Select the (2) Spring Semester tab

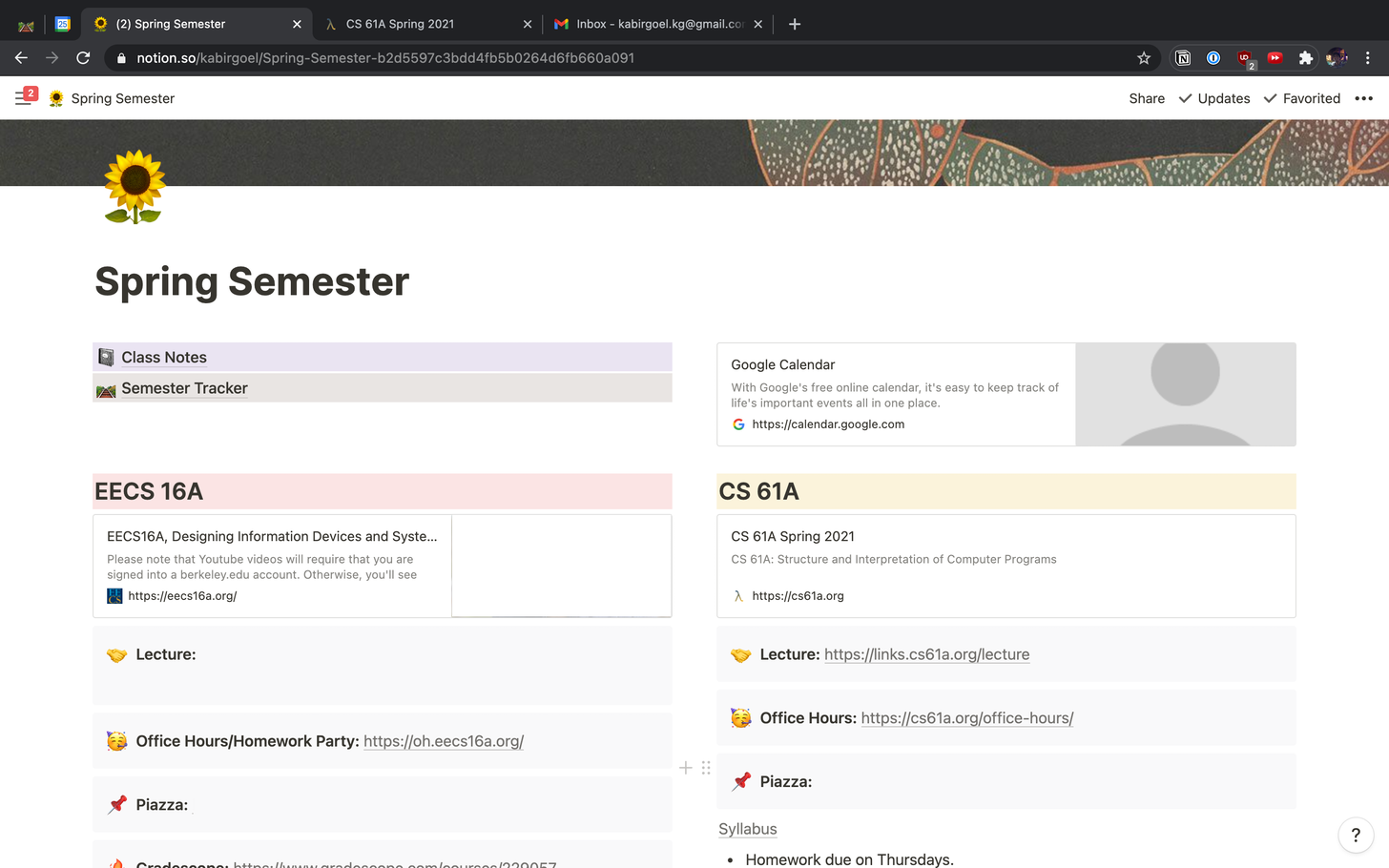coord(197,24)
